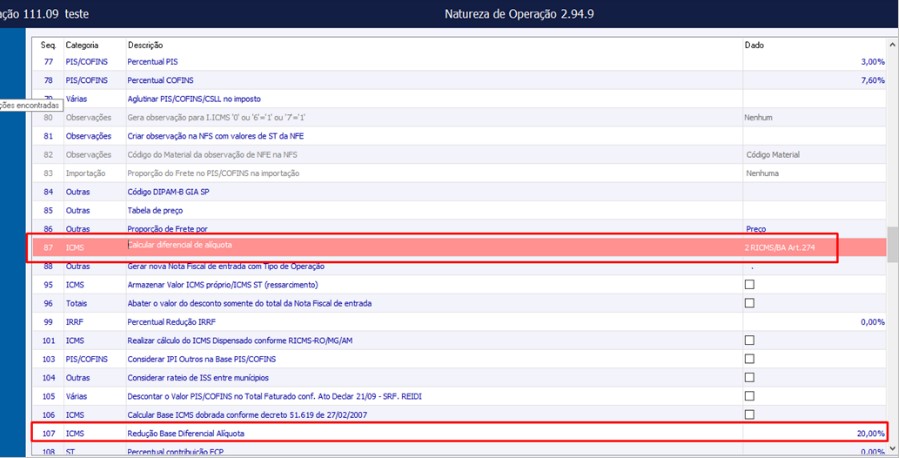Tick Calcular Base ICMS dobrada checkbox
899x458 pixels.
tap(749, 414)
